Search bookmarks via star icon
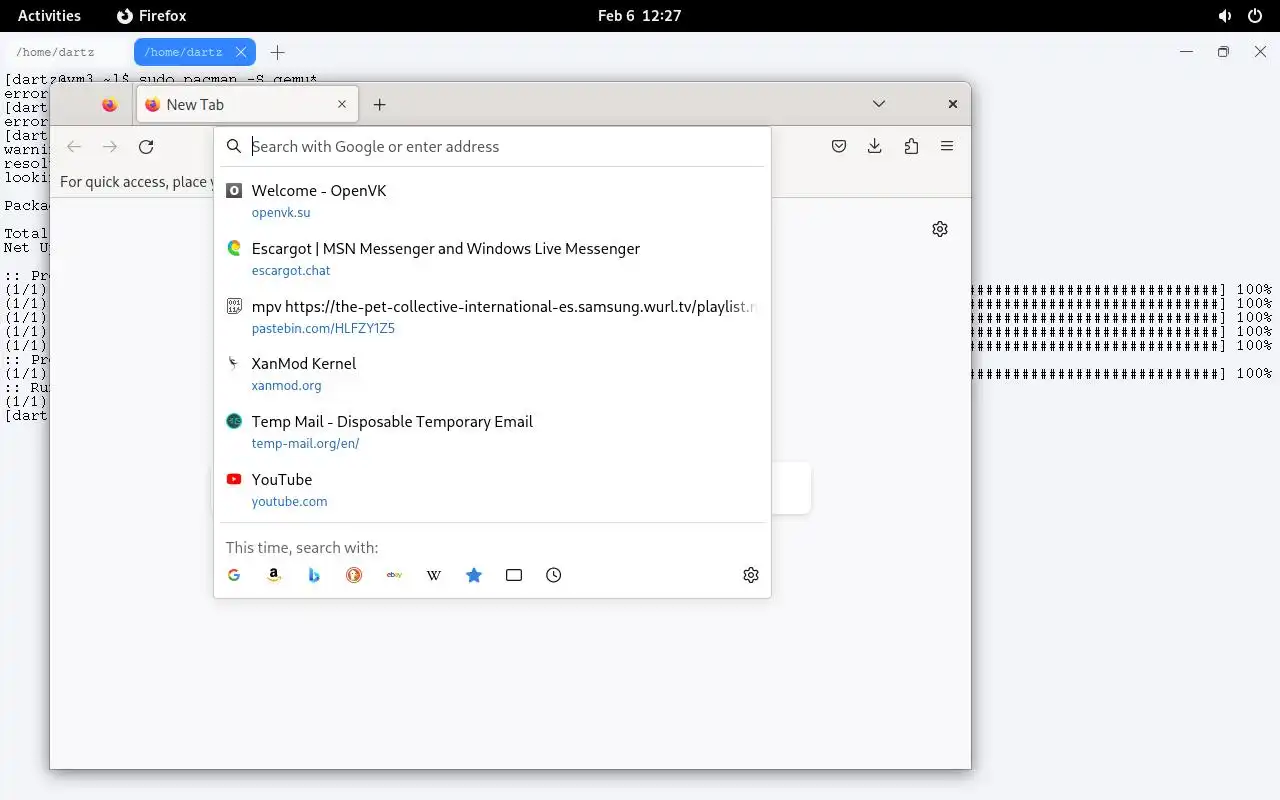The height and width of the screenshot is (800, 1280). click(474, 575)
